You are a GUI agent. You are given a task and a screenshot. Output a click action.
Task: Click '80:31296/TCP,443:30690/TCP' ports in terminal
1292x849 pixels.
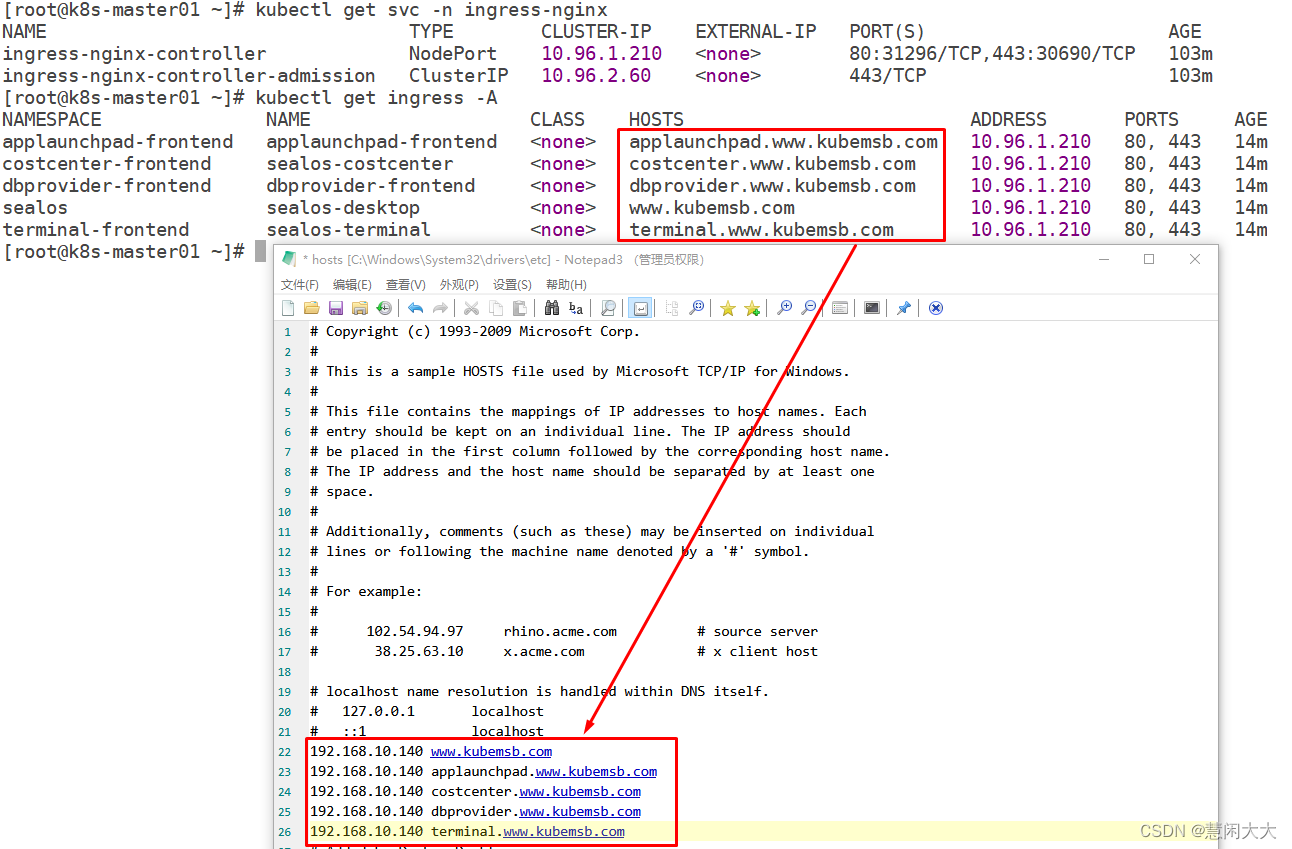coord(992,54)
